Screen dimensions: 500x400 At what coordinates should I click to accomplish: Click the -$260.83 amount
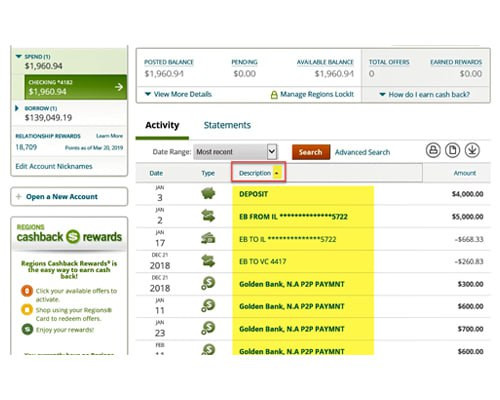click(x=468, y=261)
